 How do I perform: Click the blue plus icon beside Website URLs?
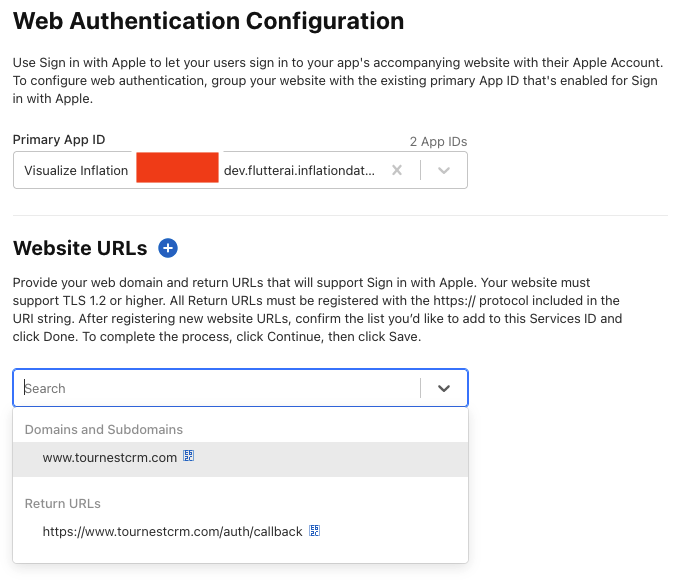click(x=168, y=249)
